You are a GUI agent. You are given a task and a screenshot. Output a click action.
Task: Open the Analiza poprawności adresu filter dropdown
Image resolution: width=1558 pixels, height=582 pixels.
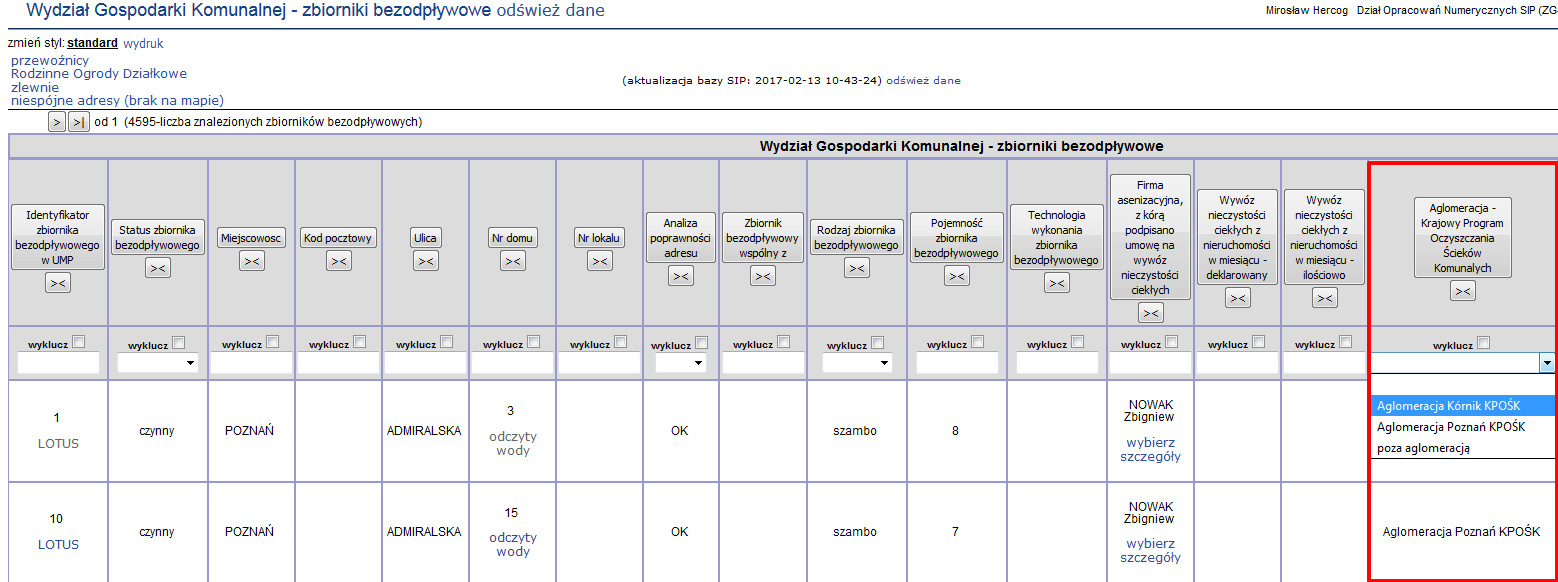coord(680,363)
